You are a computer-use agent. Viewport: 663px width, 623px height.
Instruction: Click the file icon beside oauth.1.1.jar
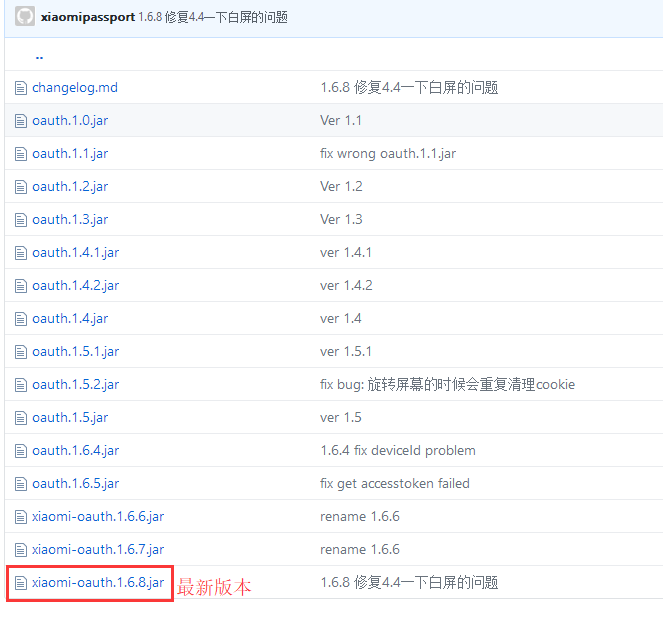point(21,154)
